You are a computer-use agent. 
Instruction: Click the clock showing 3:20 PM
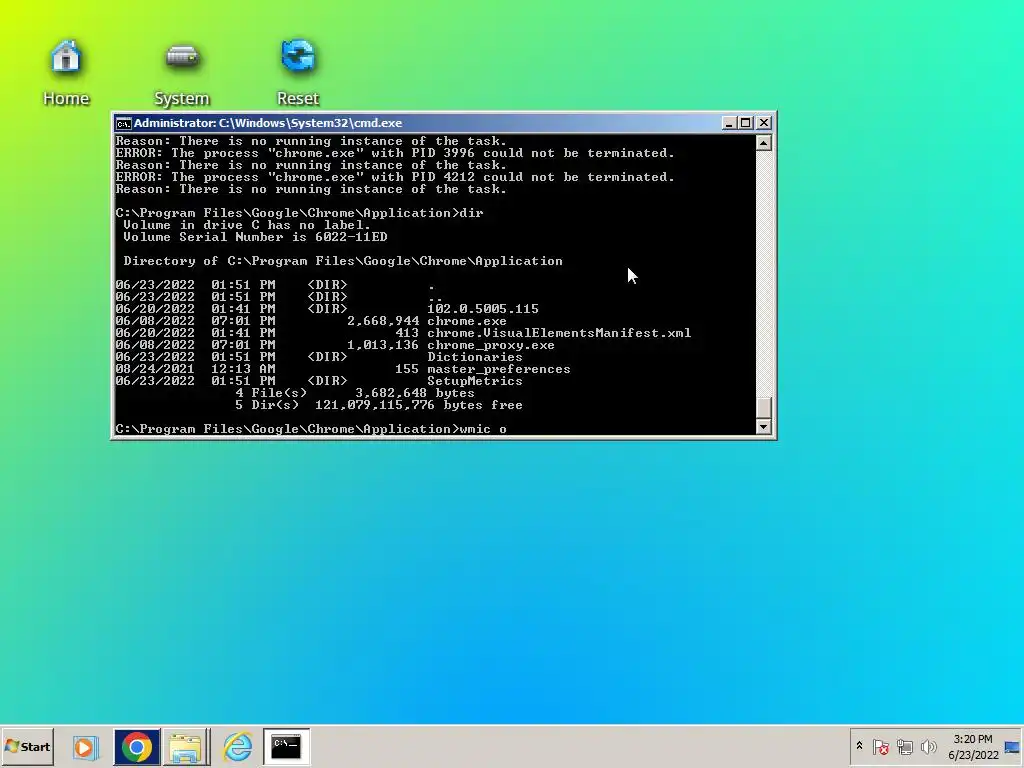[x=973, y=746]
